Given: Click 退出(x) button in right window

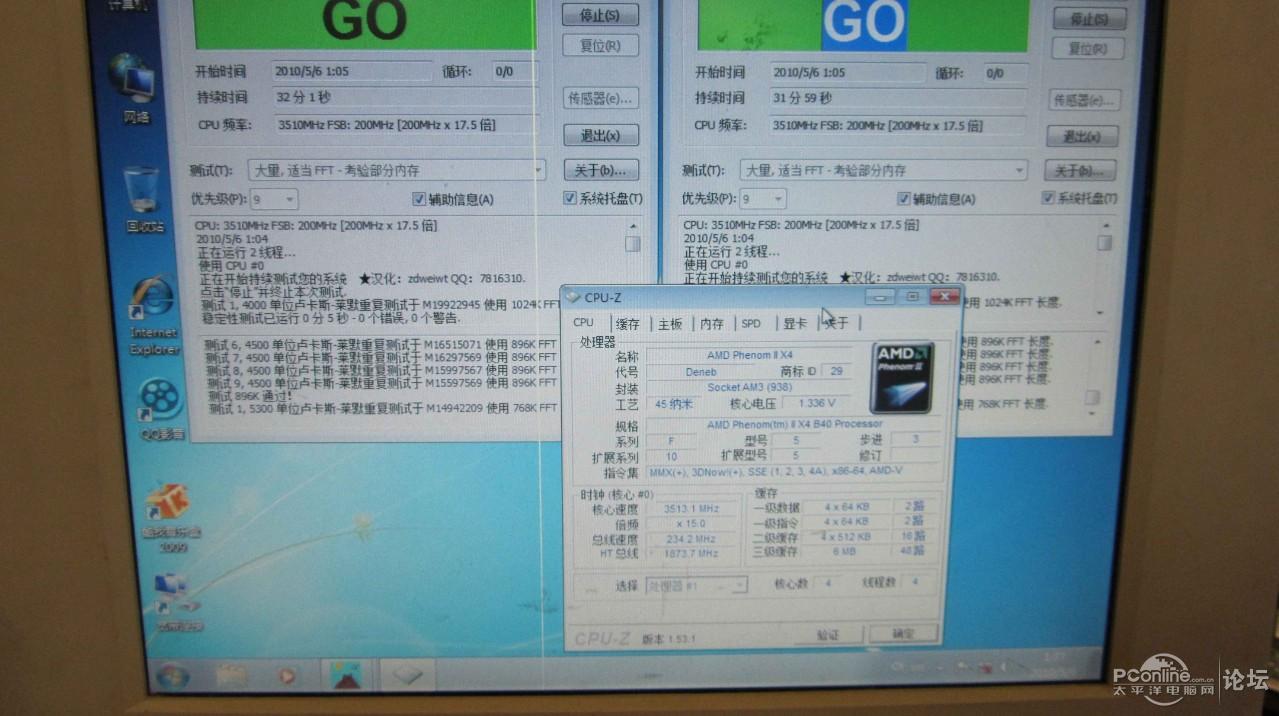Looking at the screenshot, I should (x=1082, y=136).
